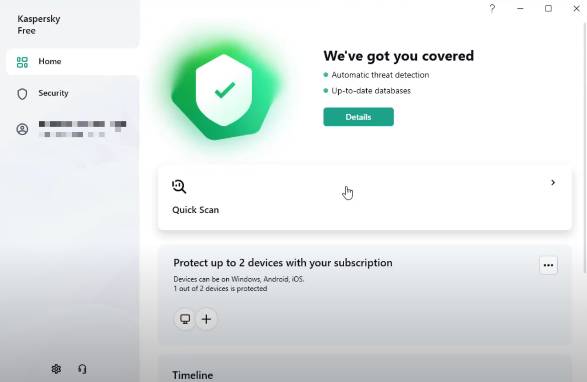Click the user account profile icon

click(22, 129)
